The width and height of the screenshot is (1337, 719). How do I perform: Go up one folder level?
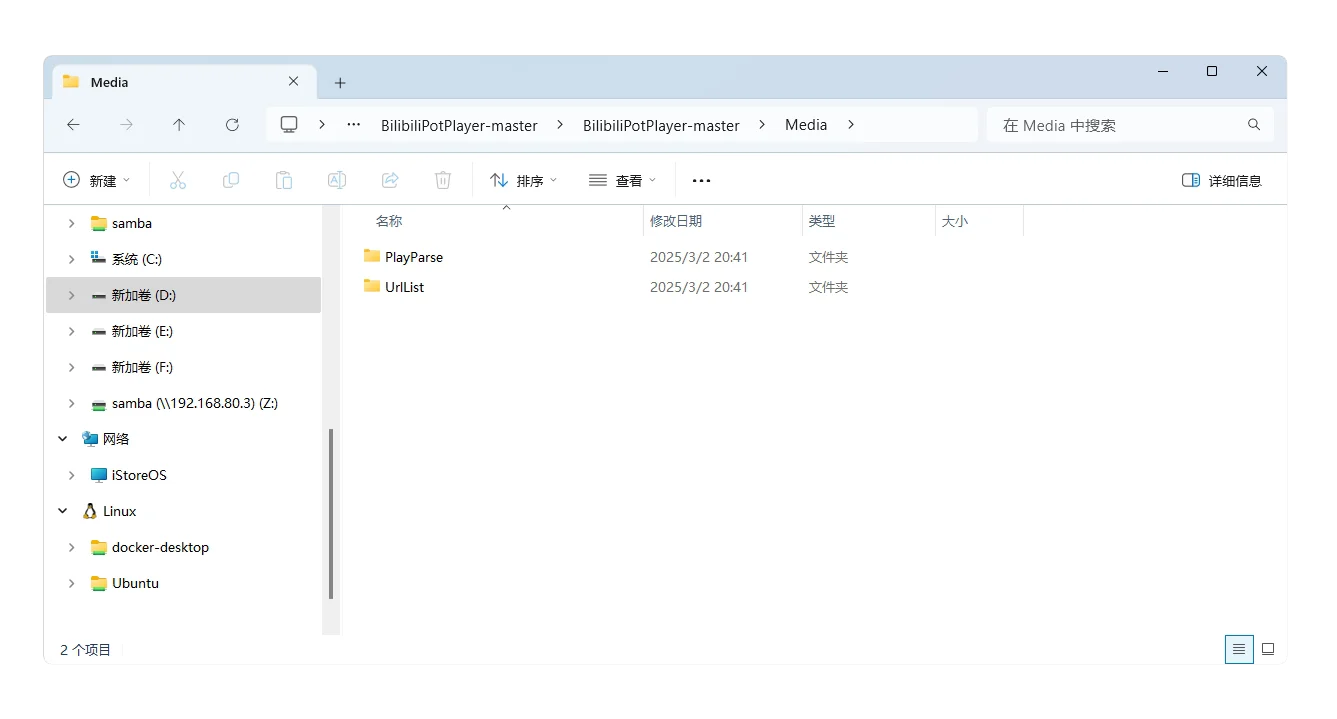[x=179, y=125]
